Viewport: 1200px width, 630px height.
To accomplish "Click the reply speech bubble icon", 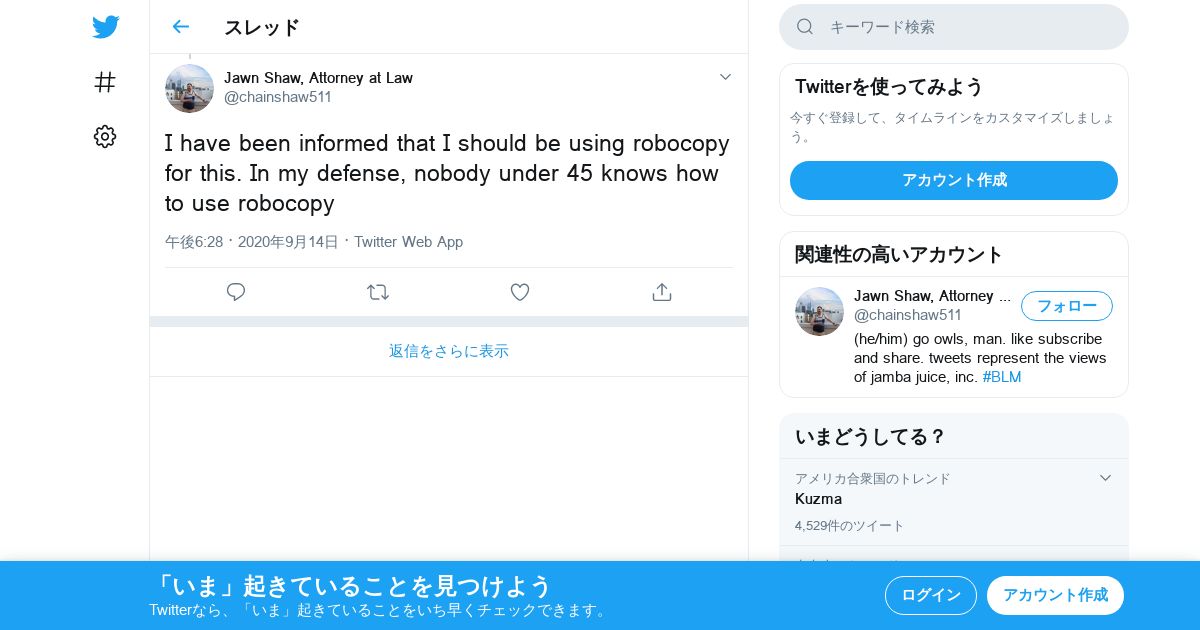I will (x=236, y=292).
